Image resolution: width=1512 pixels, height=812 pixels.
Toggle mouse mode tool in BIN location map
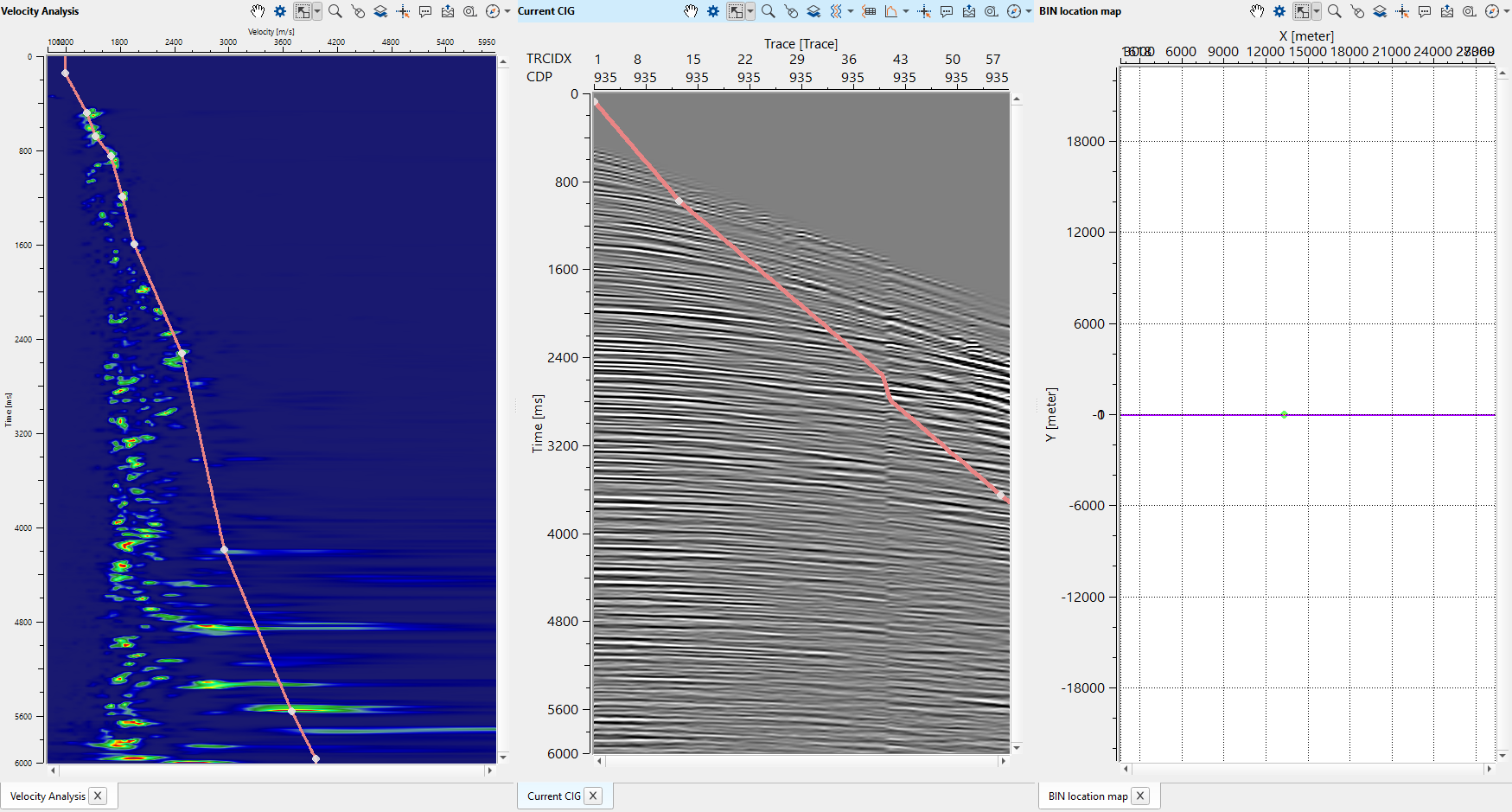click(1357, 11)
